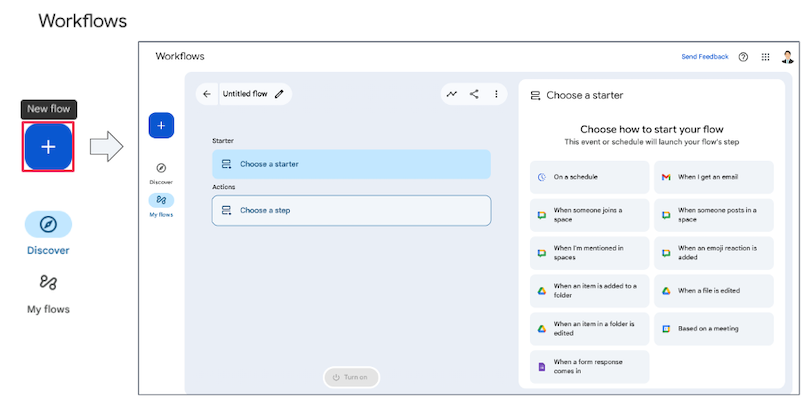Screen dimensions: 804x398
Task: Click Choose how to start your flow heading
Action: coord(652,129)
